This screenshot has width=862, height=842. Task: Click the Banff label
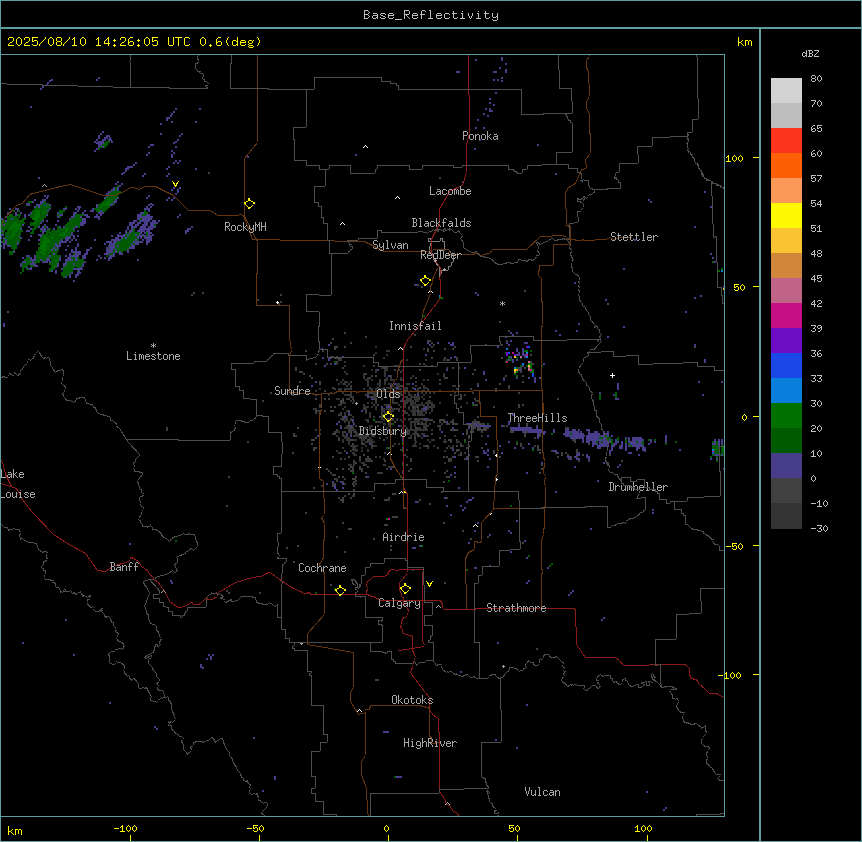tap(124, 567)
